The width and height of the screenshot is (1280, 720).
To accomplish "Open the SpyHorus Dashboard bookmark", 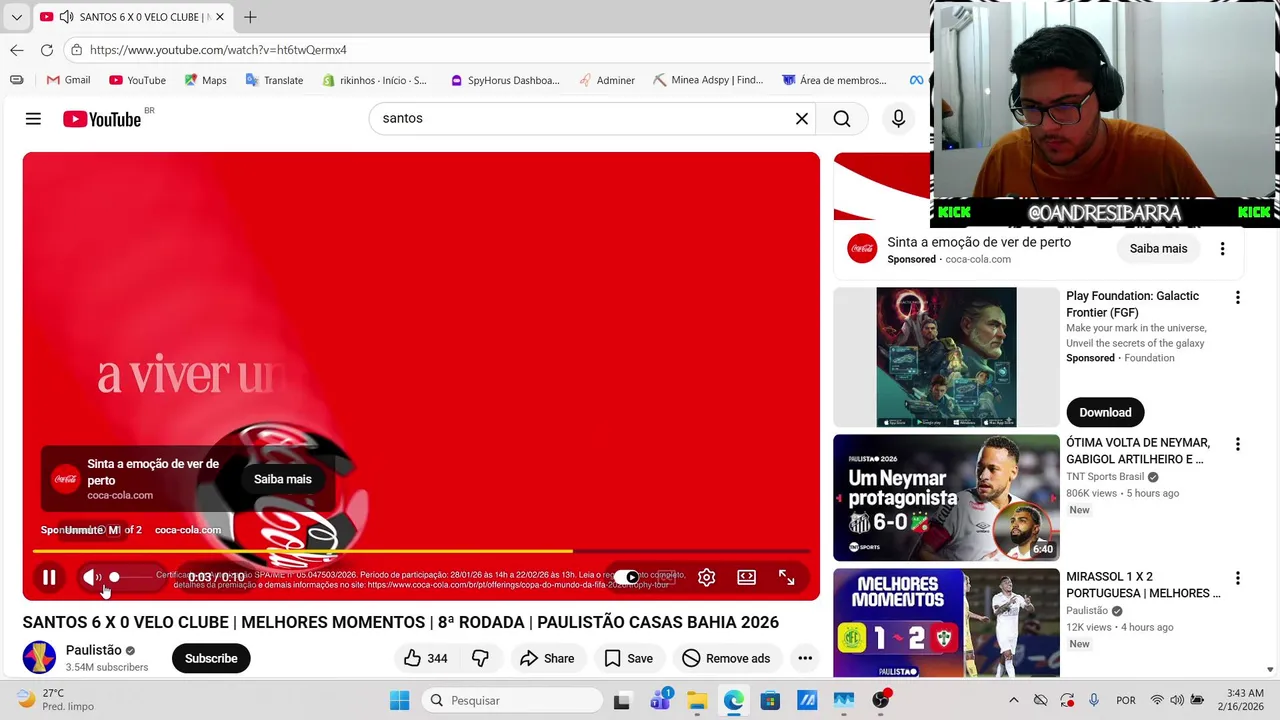I will coord(505,80).
